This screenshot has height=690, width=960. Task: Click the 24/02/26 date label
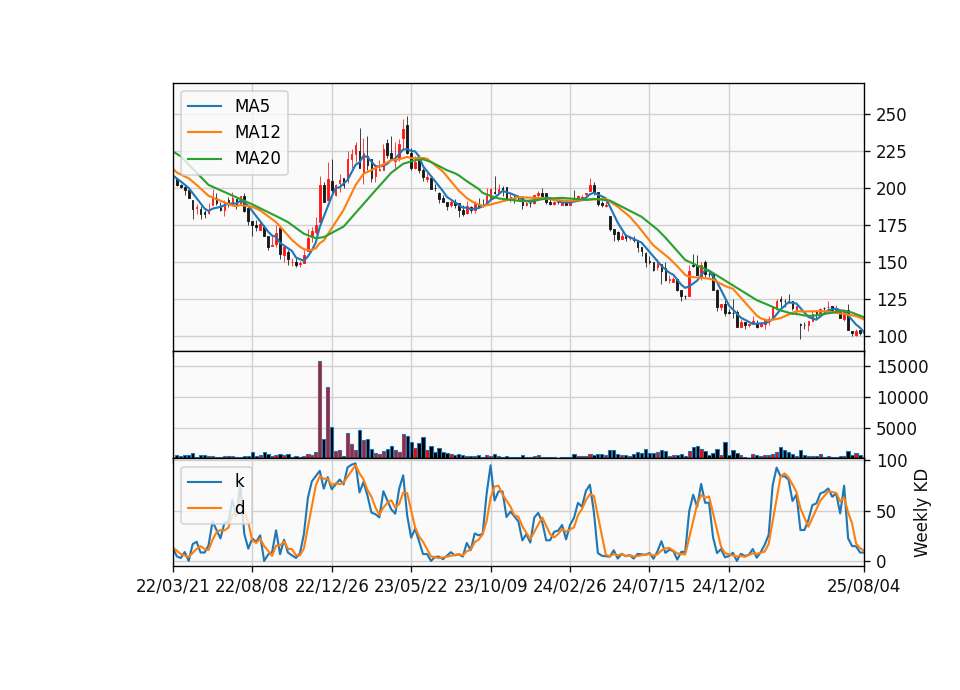pos(569,586)
